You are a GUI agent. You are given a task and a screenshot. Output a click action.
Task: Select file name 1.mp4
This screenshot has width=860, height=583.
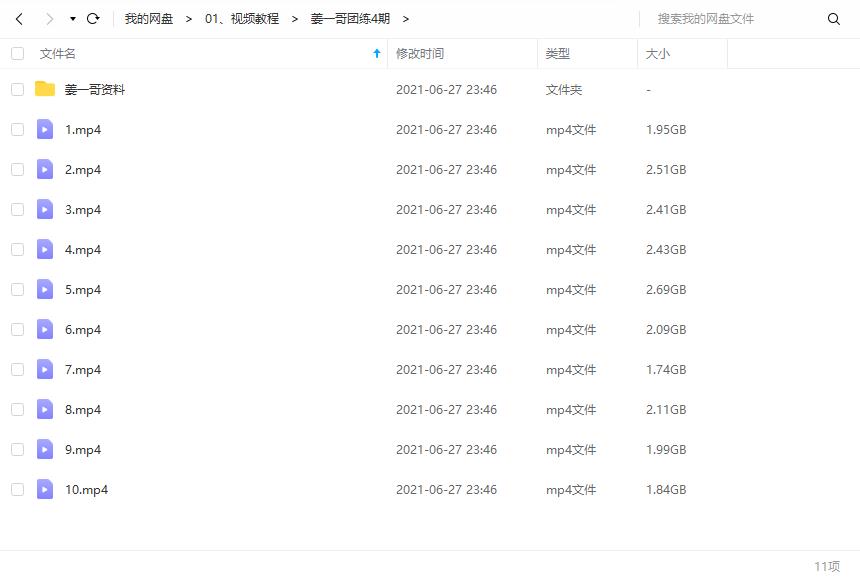pos(83,130)
